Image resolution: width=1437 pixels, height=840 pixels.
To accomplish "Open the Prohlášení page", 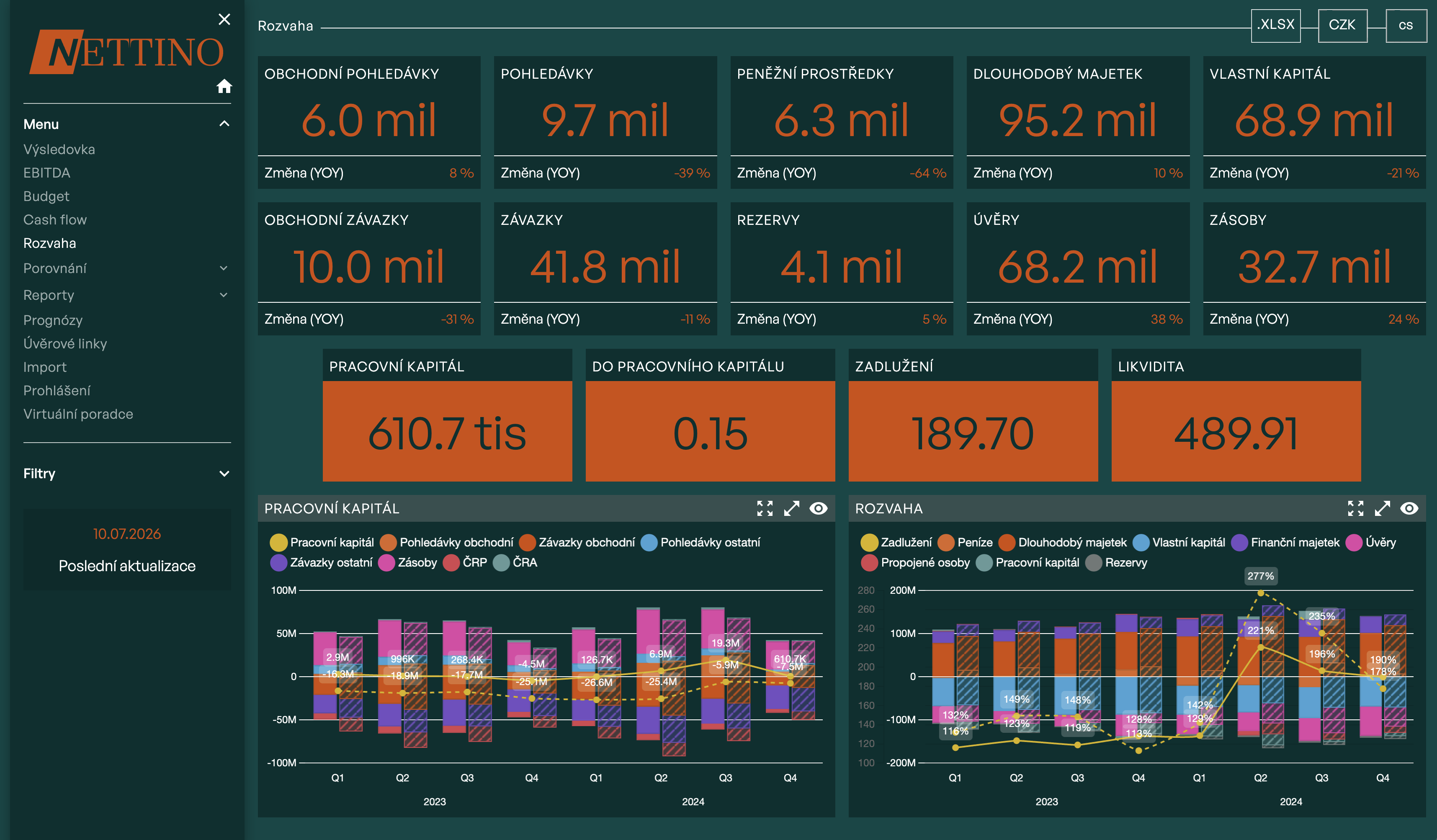I will [x=57, y=391].
